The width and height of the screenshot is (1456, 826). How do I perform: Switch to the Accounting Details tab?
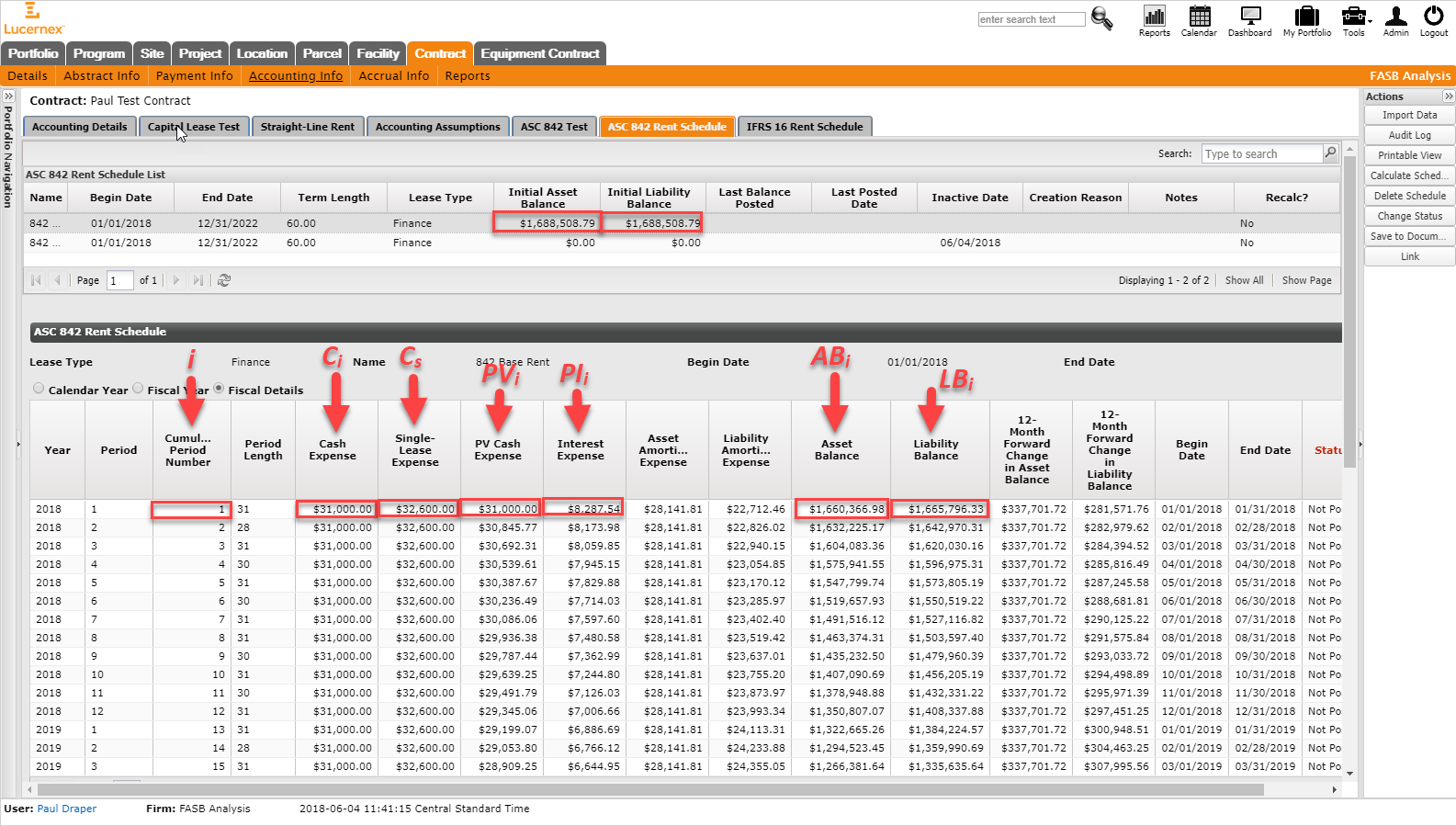[80, 127]
